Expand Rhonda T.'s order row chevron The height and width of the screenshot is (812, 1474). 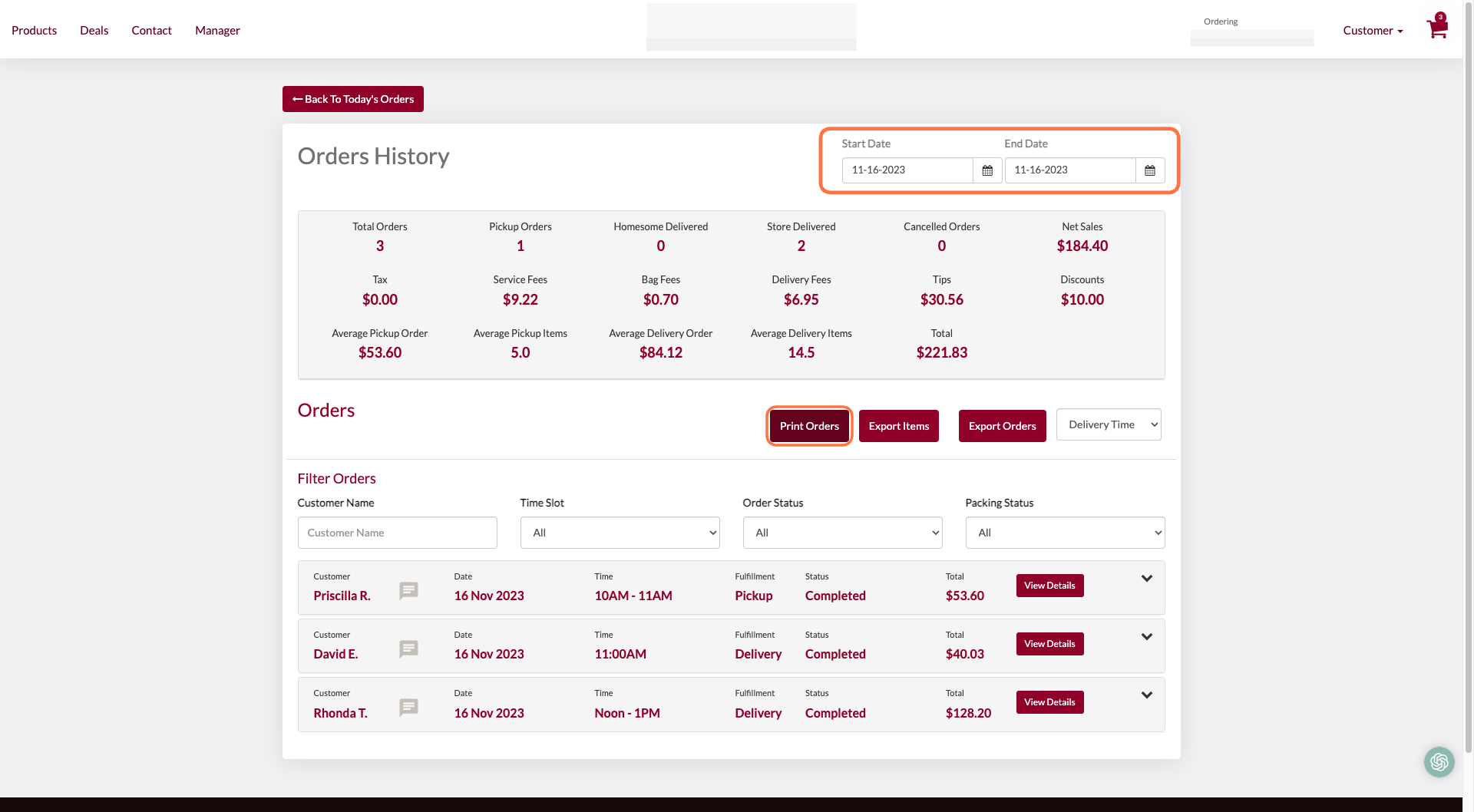(x=1146, y=695)
